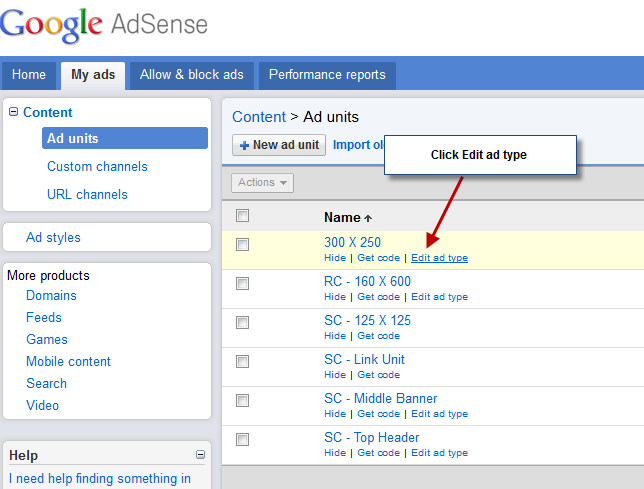Open the Video product link
Image resolution: width=644 pixels, height=489 pixels.
click(43, 406)
